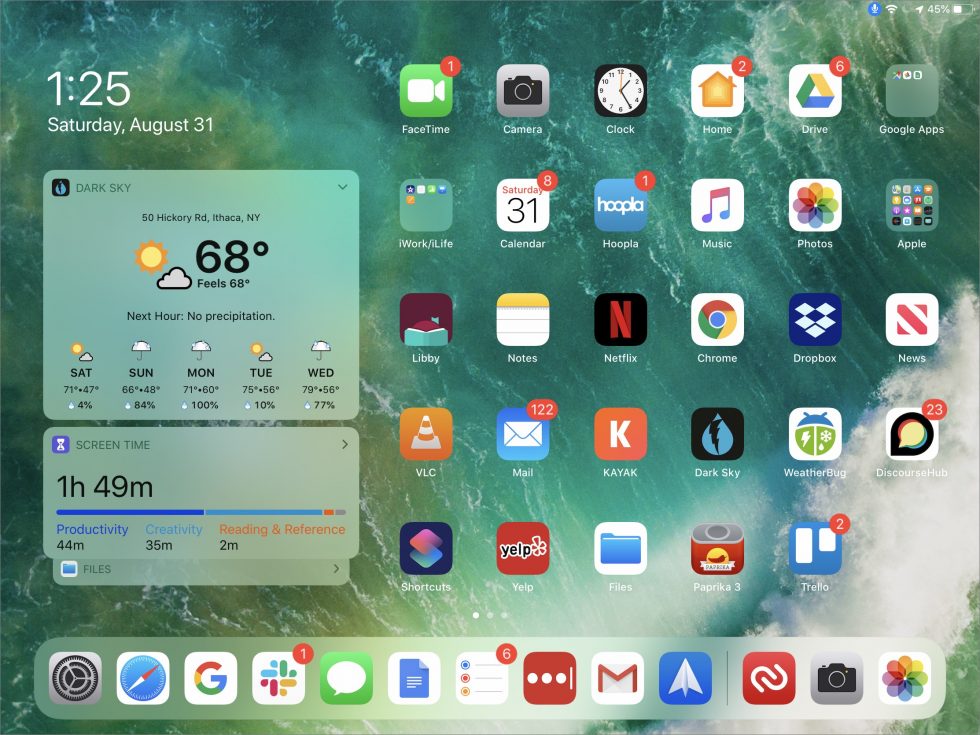Tap the Screen Time usage bar

coord(201,512)
